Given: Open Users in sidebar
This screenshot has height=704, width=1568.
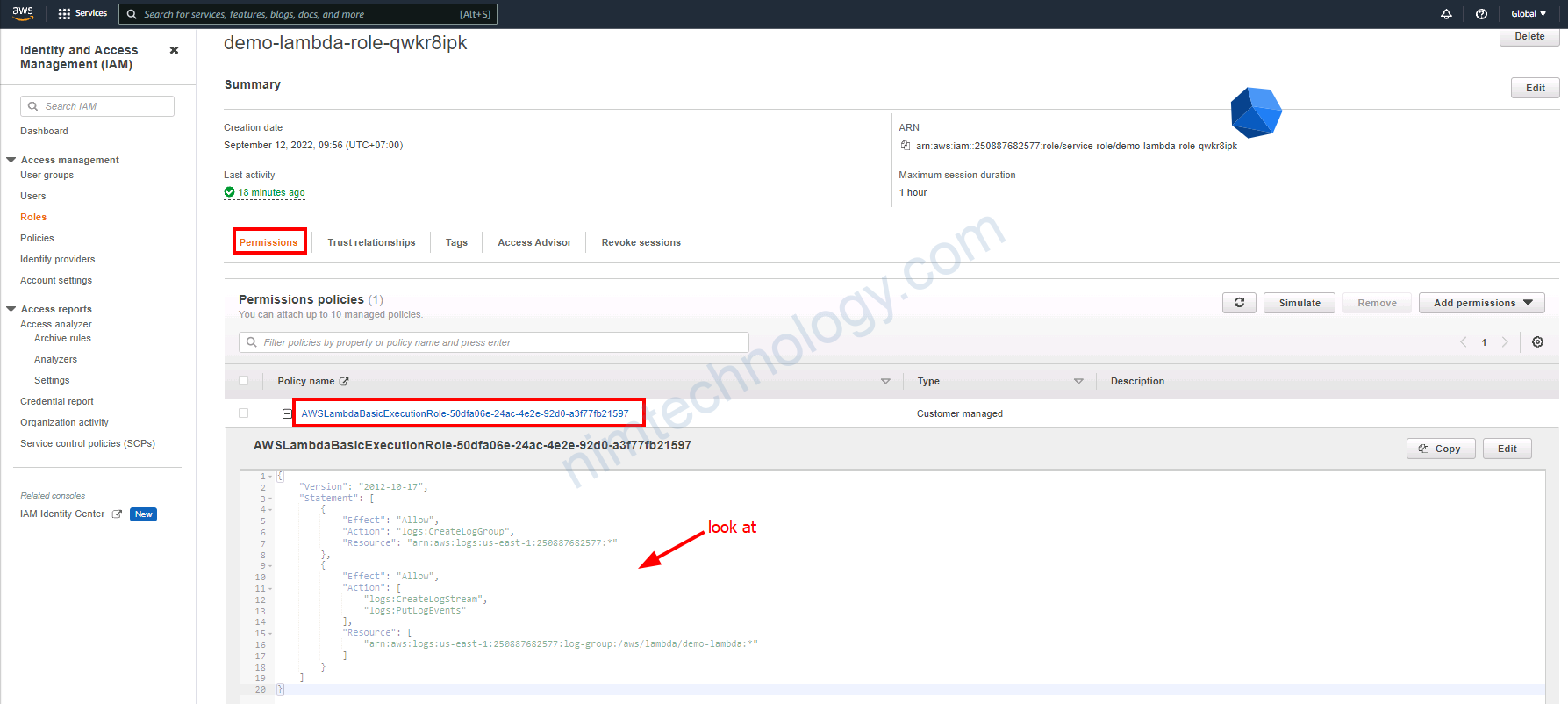Looking at the screenshot, I should click(x=33, y=196).
